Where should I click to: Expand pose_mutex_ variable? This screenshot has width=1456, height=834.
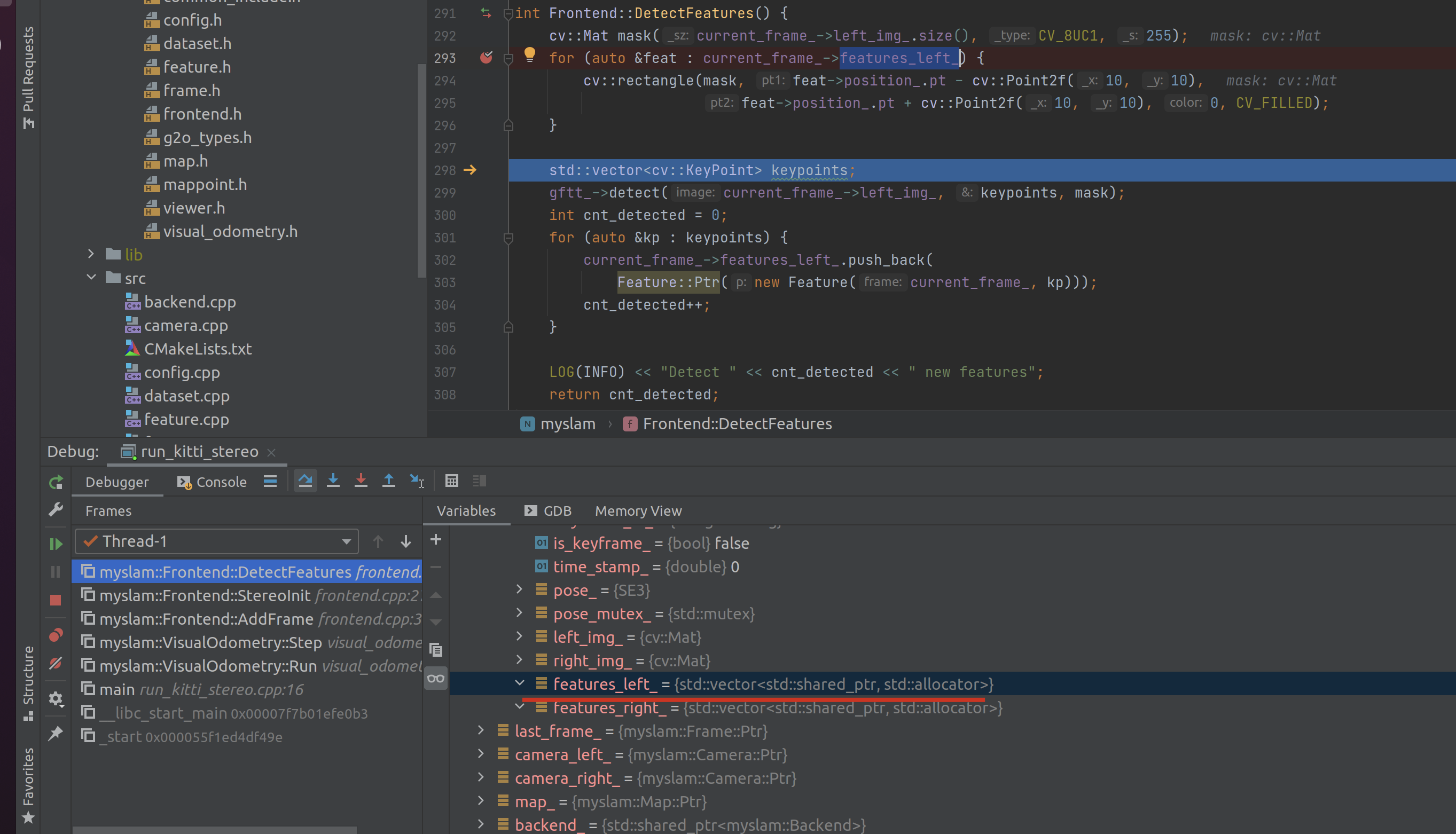coord(519,613)
